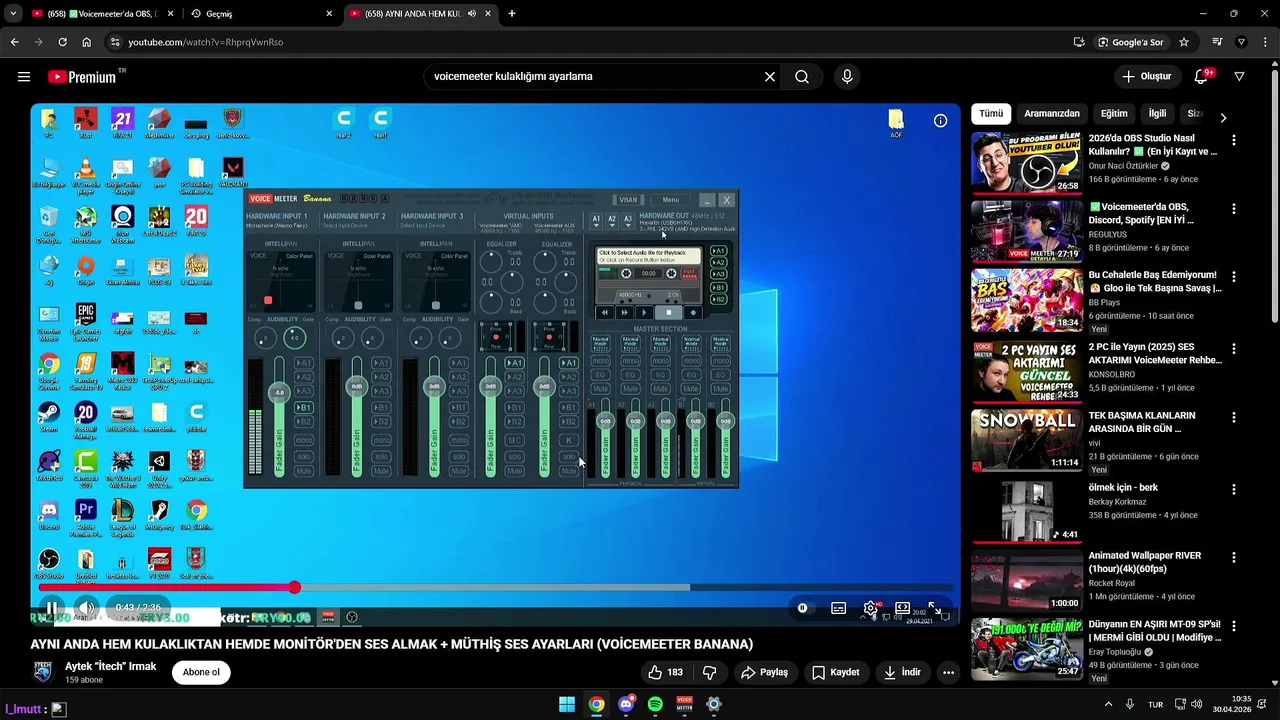Select the İlgili filter chip

click(1157, 114)
